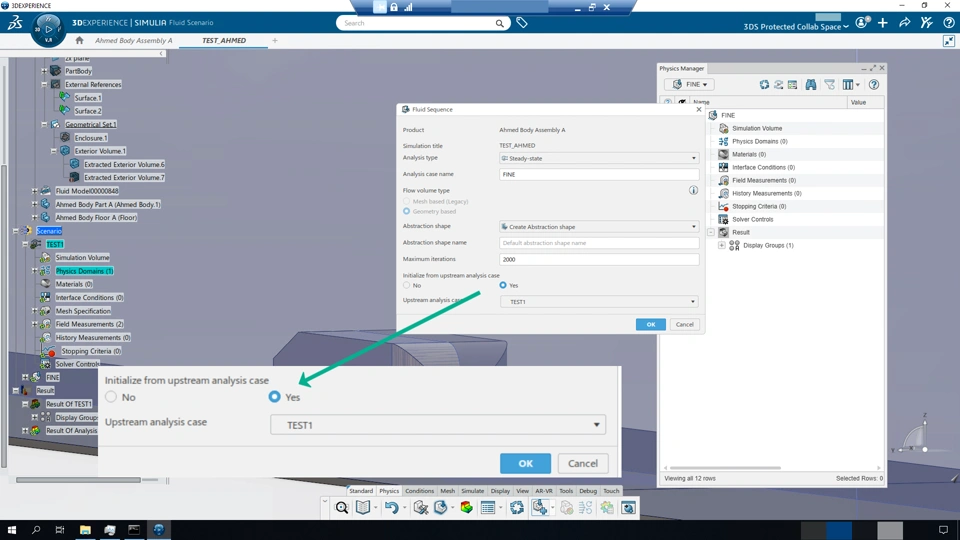Switch to the Display toolbar tab
Viewport: 960px width, 540px height.
(x=500, y=491)
